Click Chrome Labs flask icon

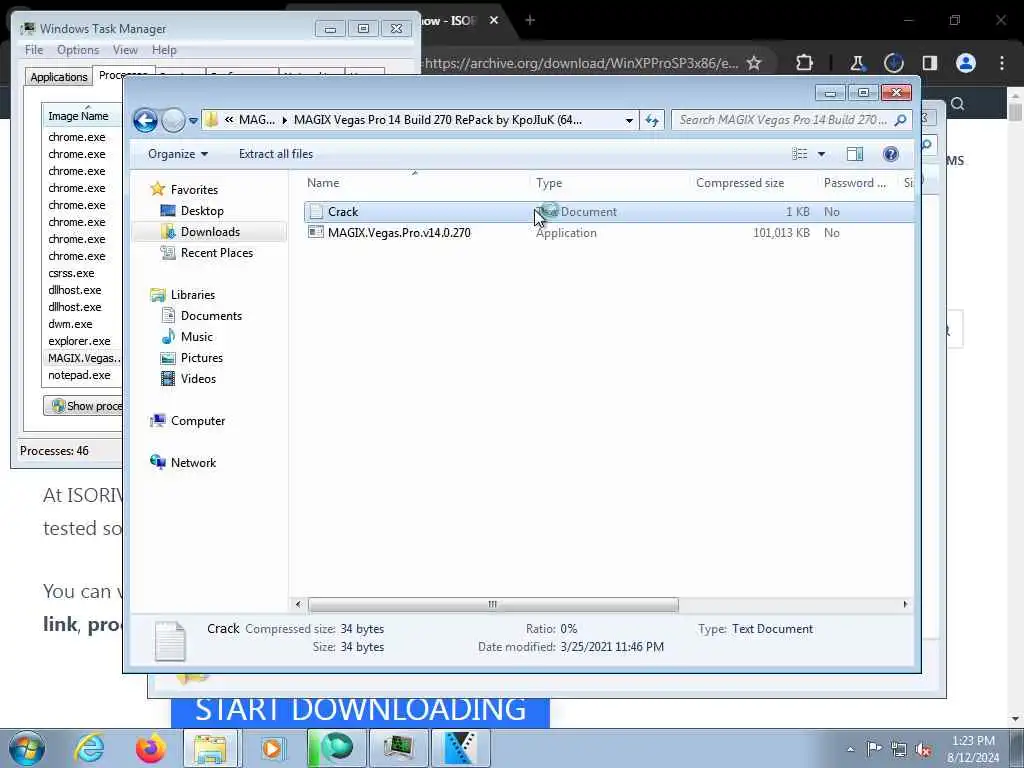tap(857, 63)
